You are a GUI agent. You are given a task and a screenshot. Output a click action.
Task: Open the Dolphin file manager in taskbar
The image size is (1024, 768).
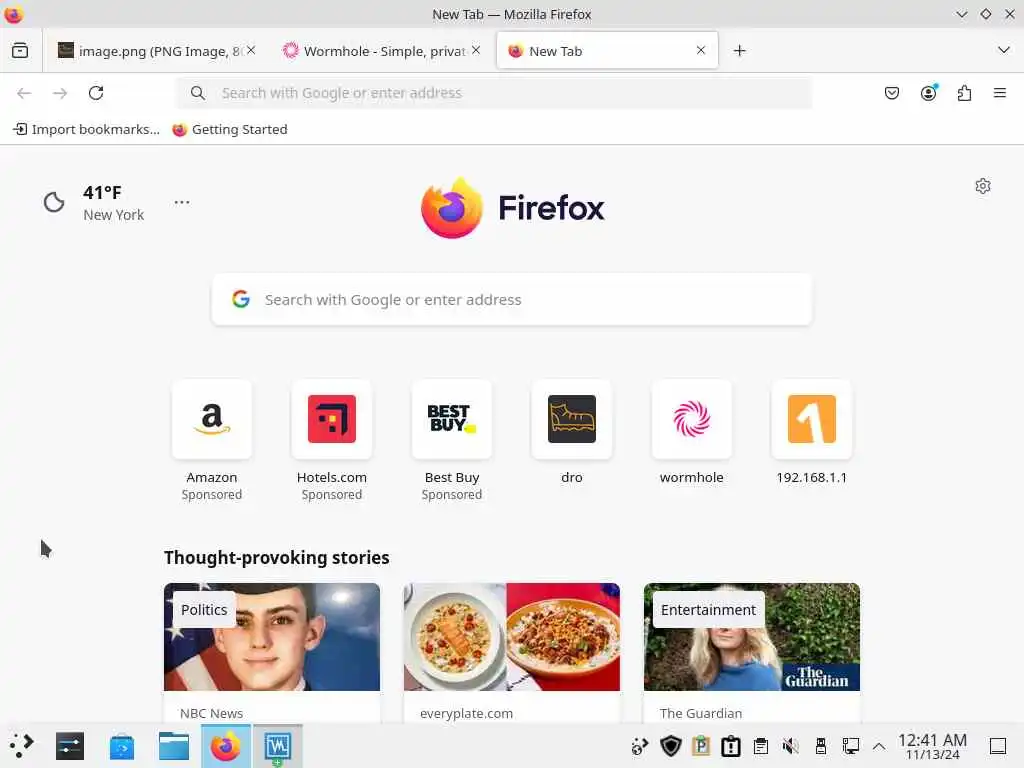point(174,746)
